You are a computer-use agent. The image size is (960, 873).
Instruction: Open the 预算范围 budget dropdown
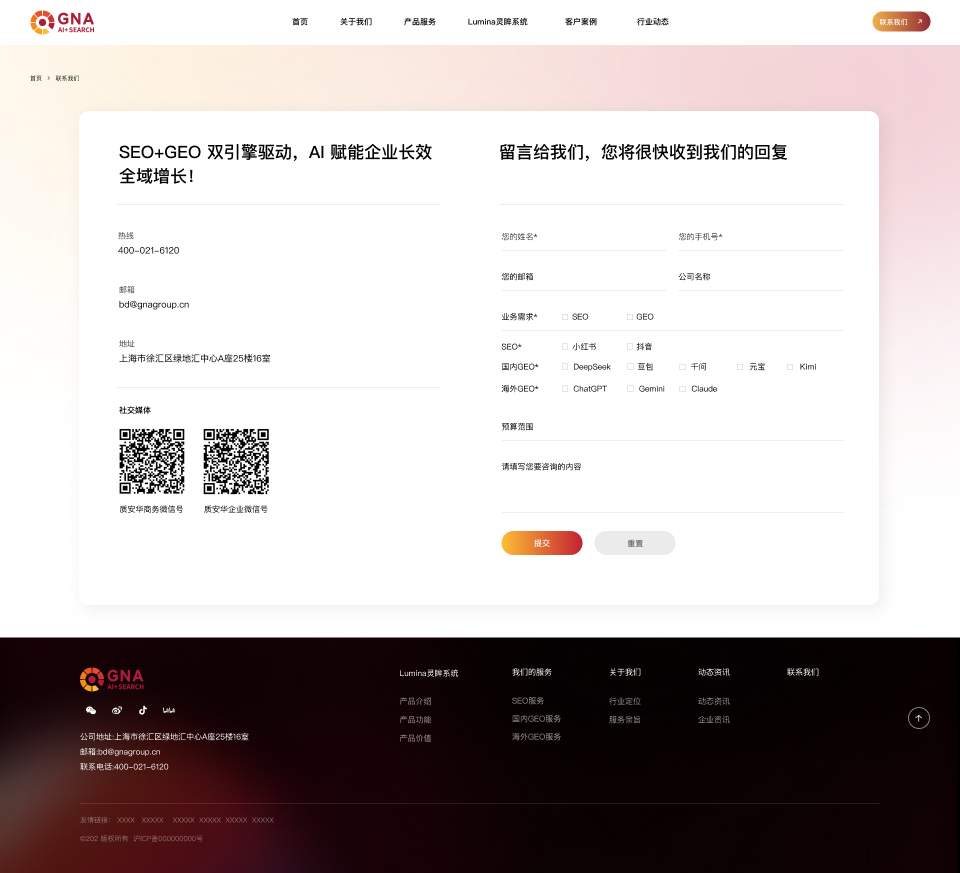672,427
